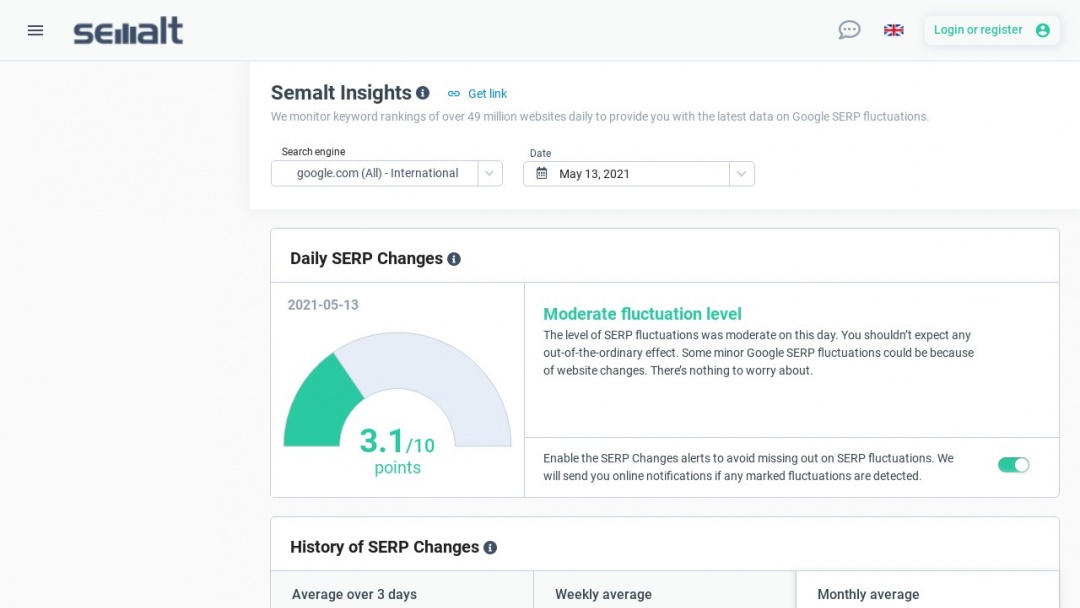Click the info icon near History of SERP Changes

pos(490,547)
